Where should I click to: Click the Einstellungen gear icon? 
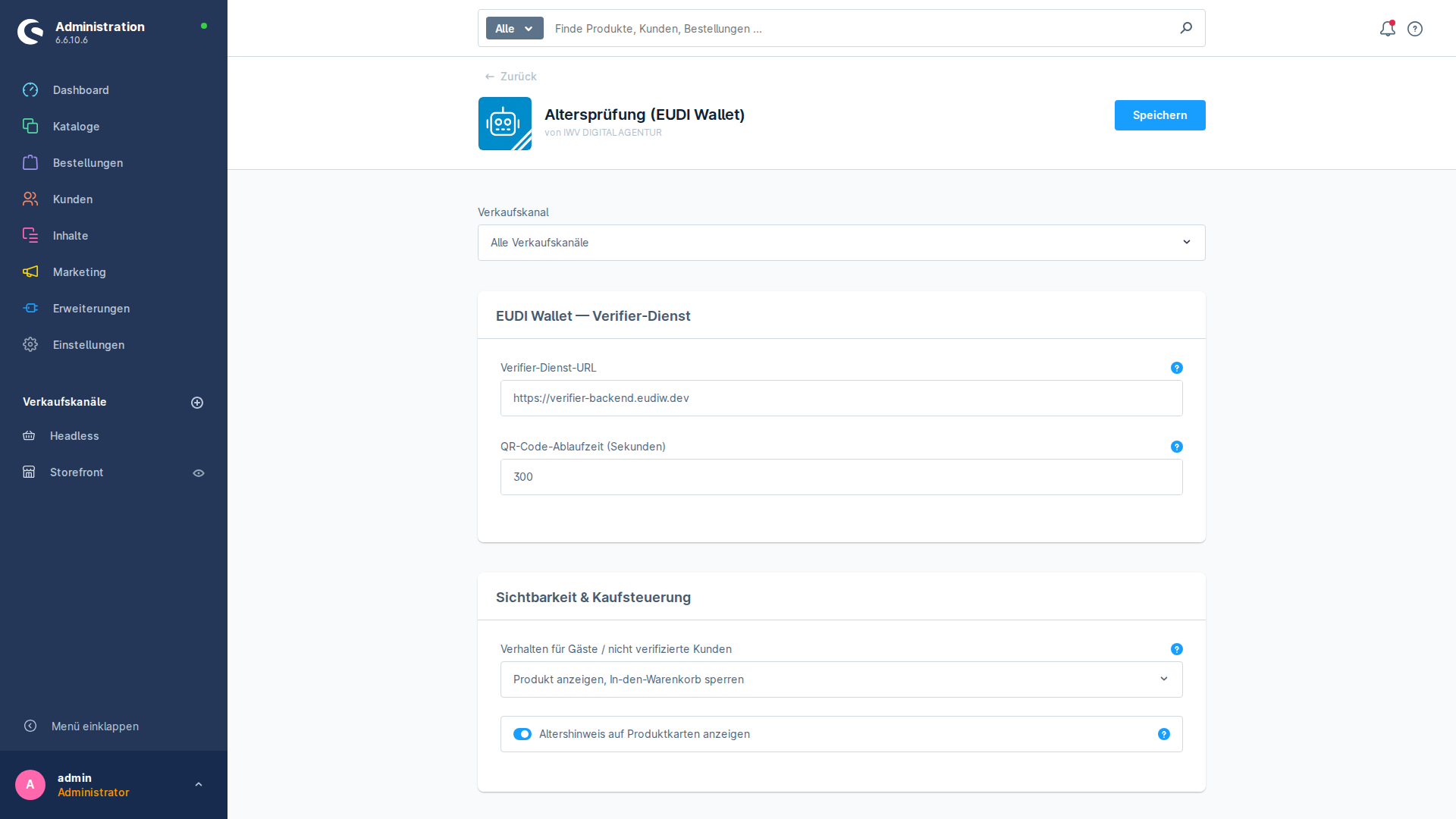point(30,345)
